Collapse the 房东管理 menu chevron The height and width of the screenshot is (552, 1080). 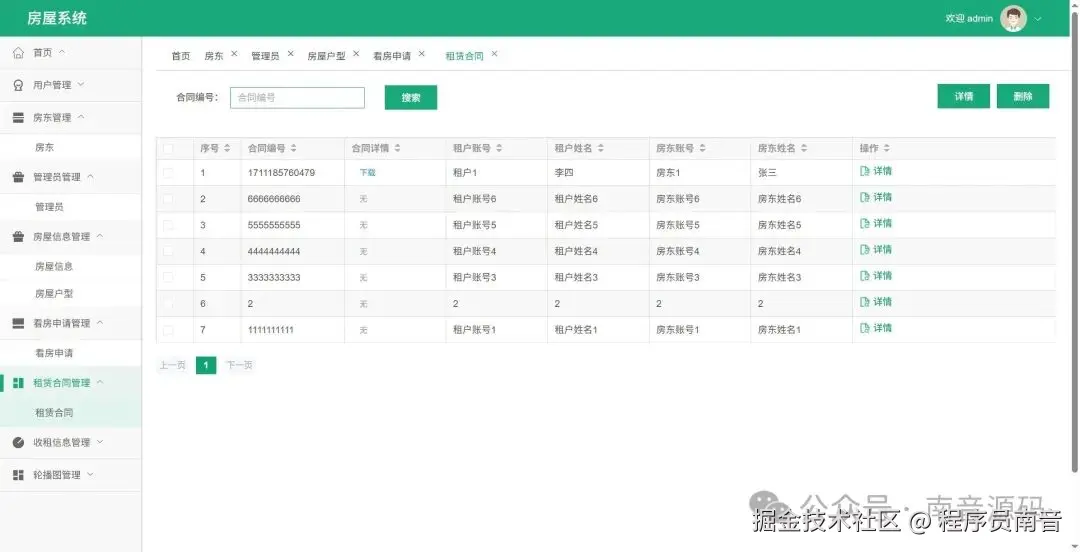click(x=81, y=117)
